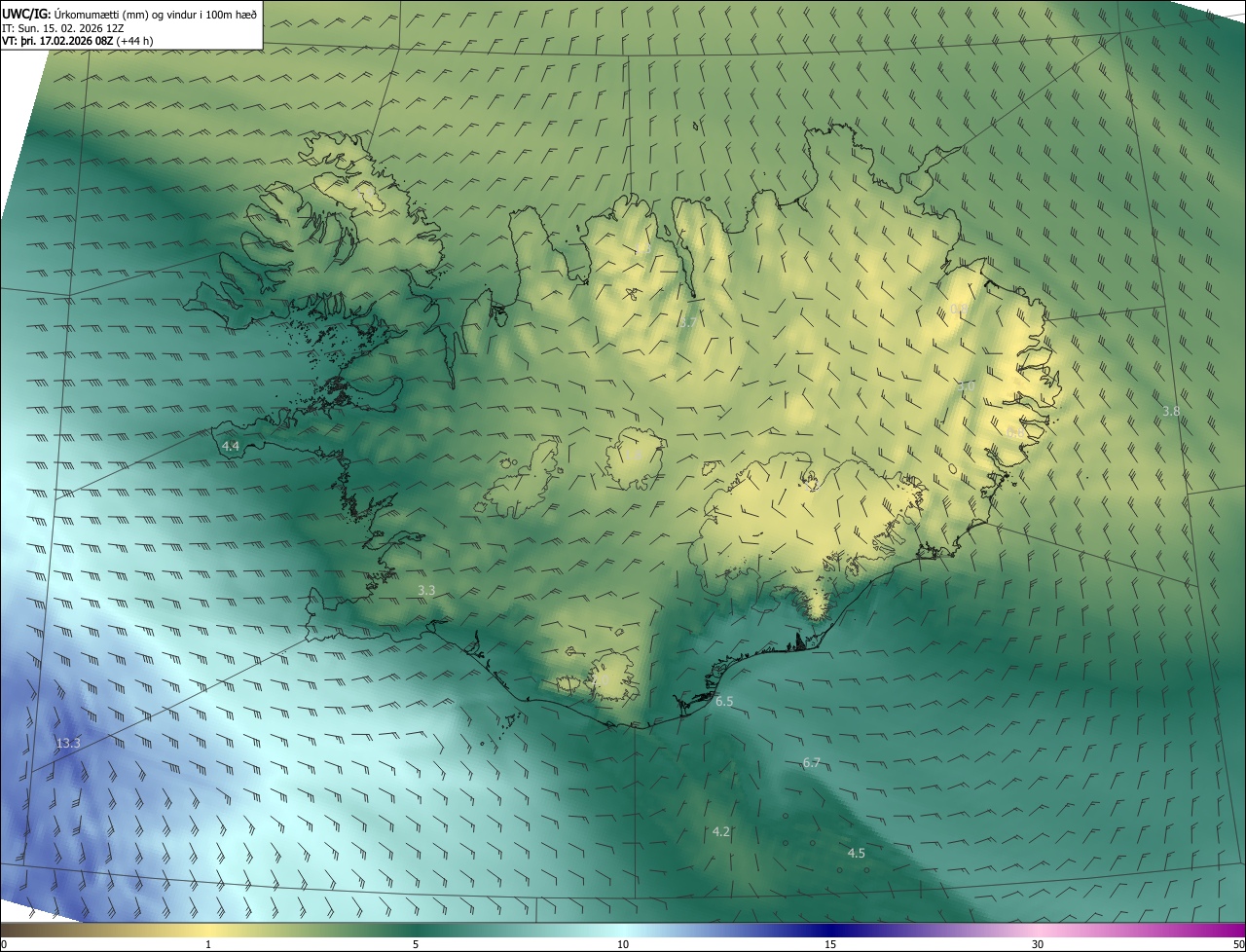Click the 3.7 value label on the map
The image size is (1246, 952).
point(688,321)
